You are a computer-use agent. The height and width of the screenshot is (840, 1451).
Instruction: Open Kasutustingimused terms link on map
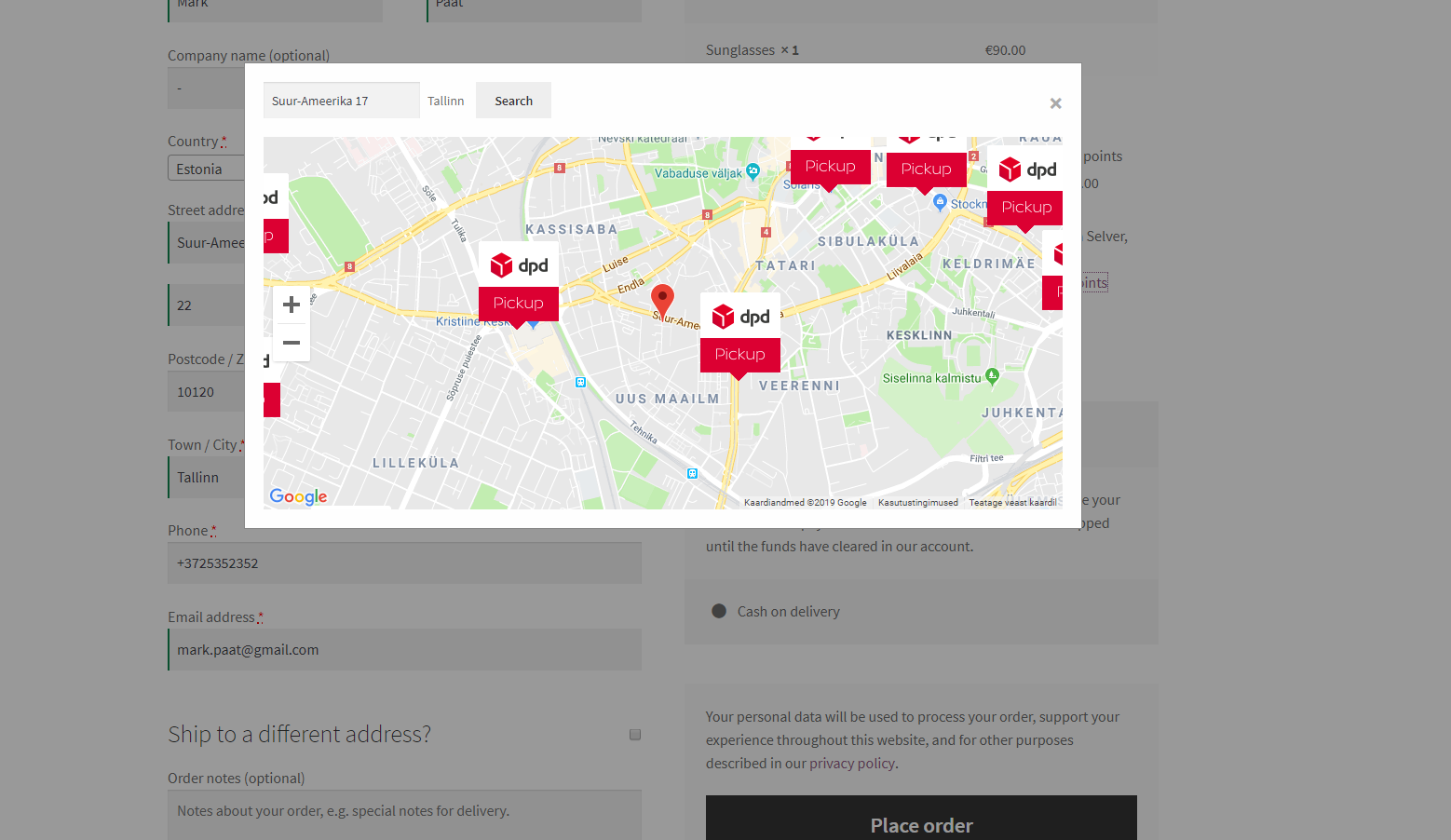(x=917, y=502)
